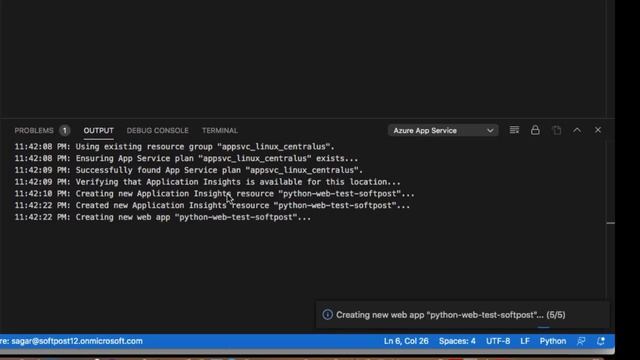Select the Python language mode

pos(553,341)
